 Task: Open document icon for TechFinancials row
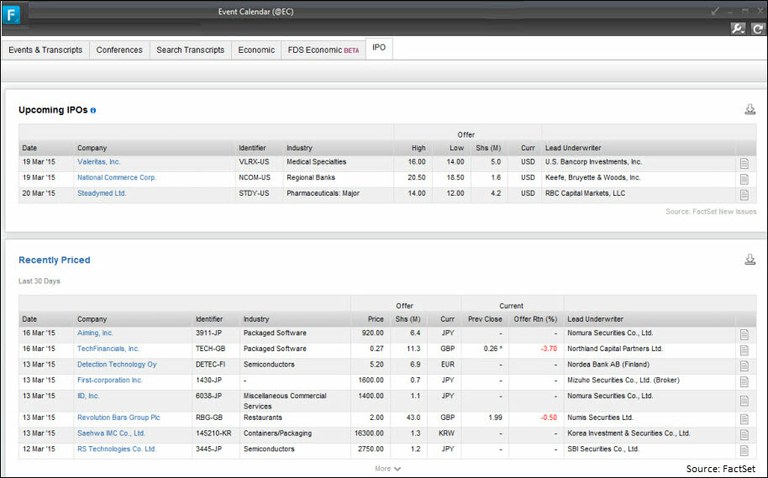pyautogui.click(x=744, y=350)
